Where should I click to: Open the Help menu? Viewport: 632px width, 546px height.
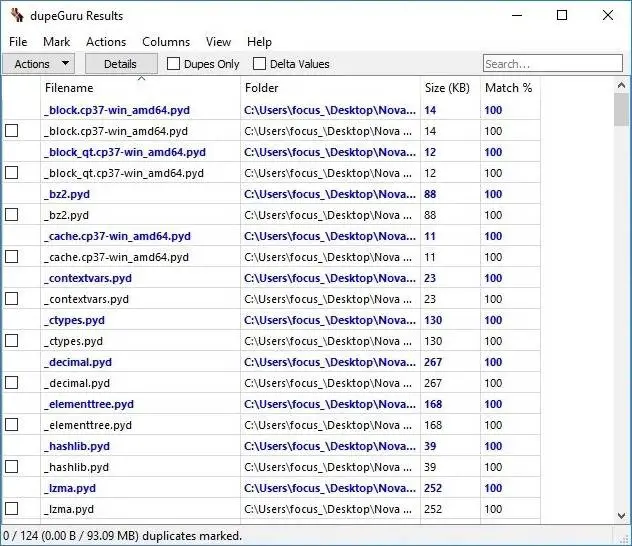[x=259, y=42]
